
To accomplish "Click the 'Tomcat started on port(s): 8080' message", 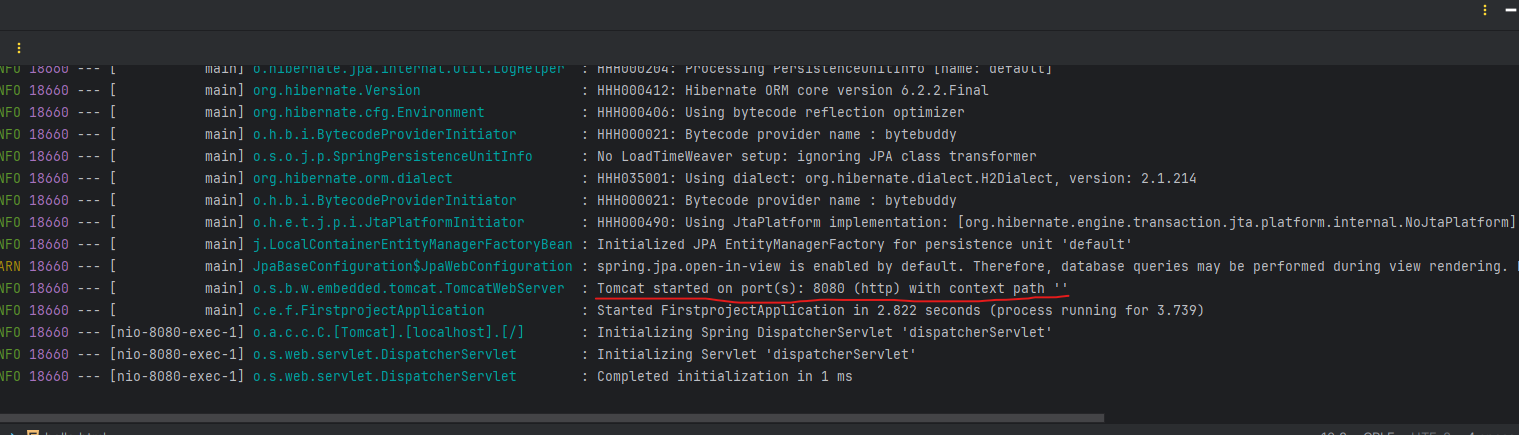I will [x=832, y=288].
